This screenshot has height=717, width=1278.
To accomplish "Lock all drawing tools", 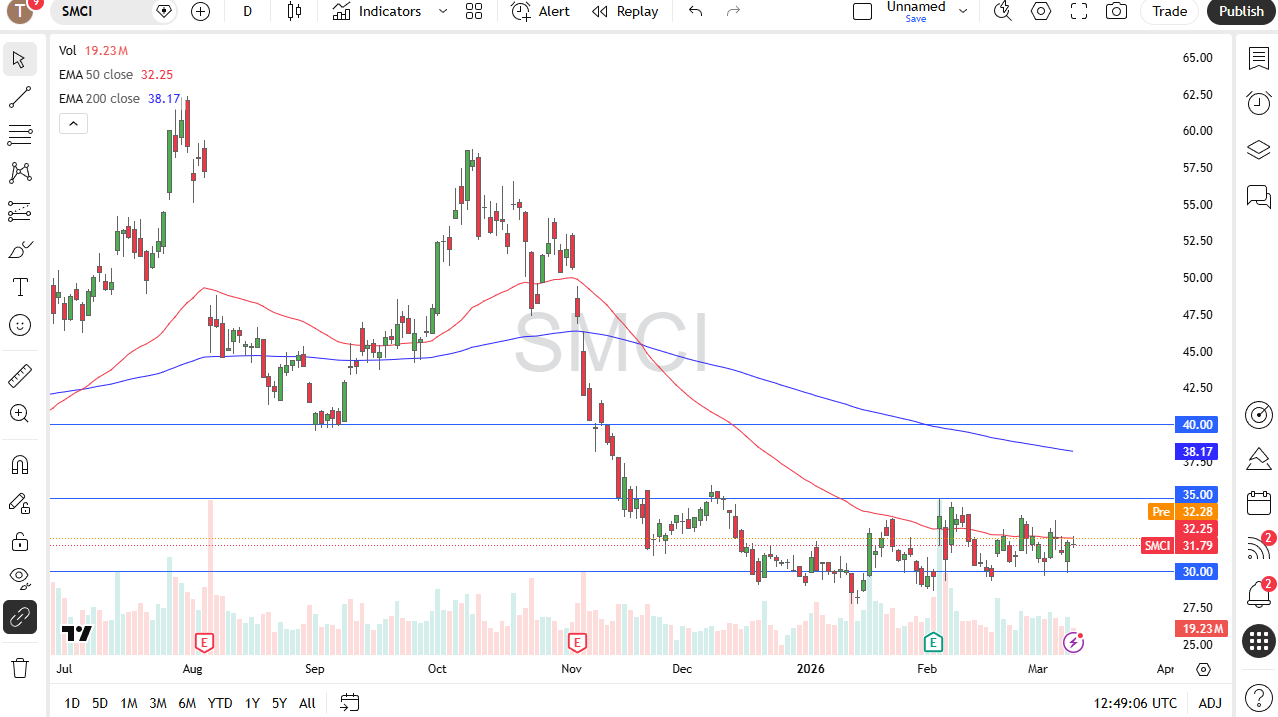I will [x=19, y=541].
